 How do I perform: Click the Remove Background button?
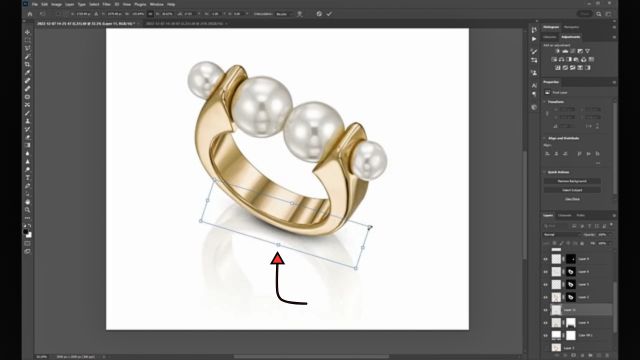point(572,181)
